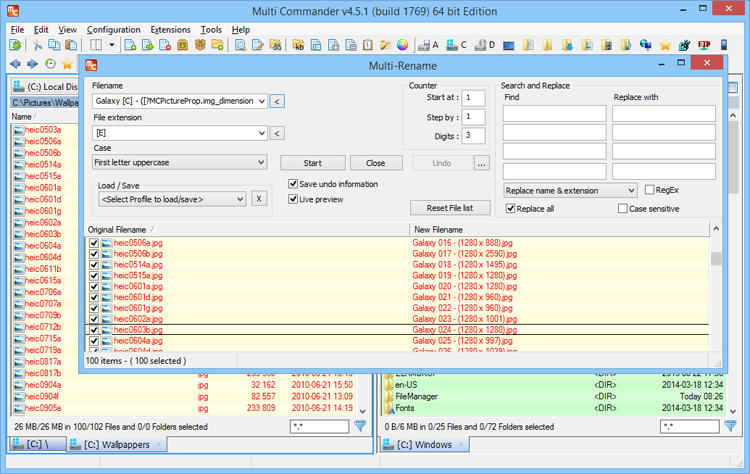This screenshot has width=750, height=474.
Task: Click the Start at counter field
Action: pos(473,97)
